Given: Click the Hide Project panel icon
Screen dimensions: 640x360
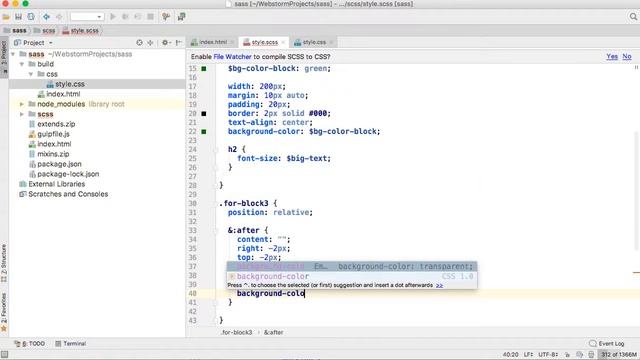Looking at the screenshot, I should (x=178, y=42).
